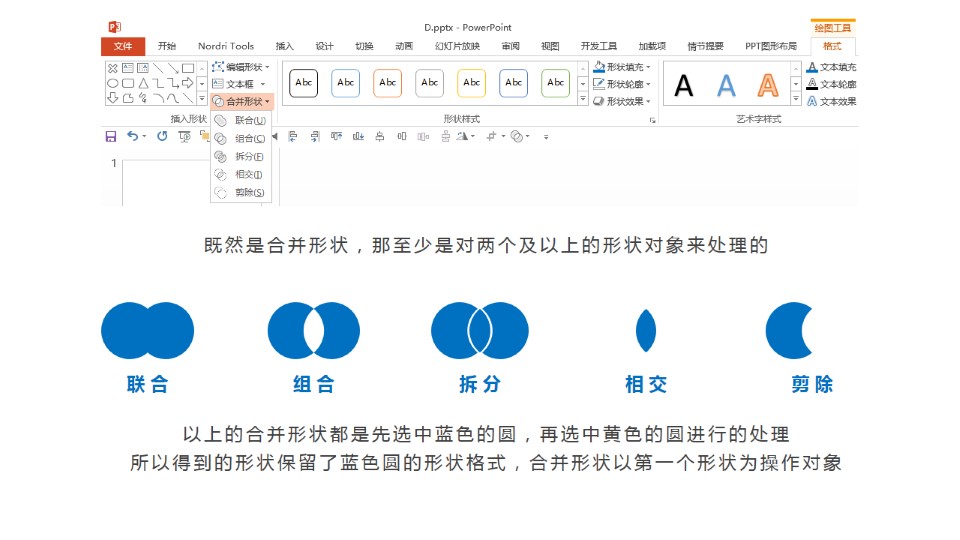Click the 形状效果 shape effects icon

click(598, 101)
